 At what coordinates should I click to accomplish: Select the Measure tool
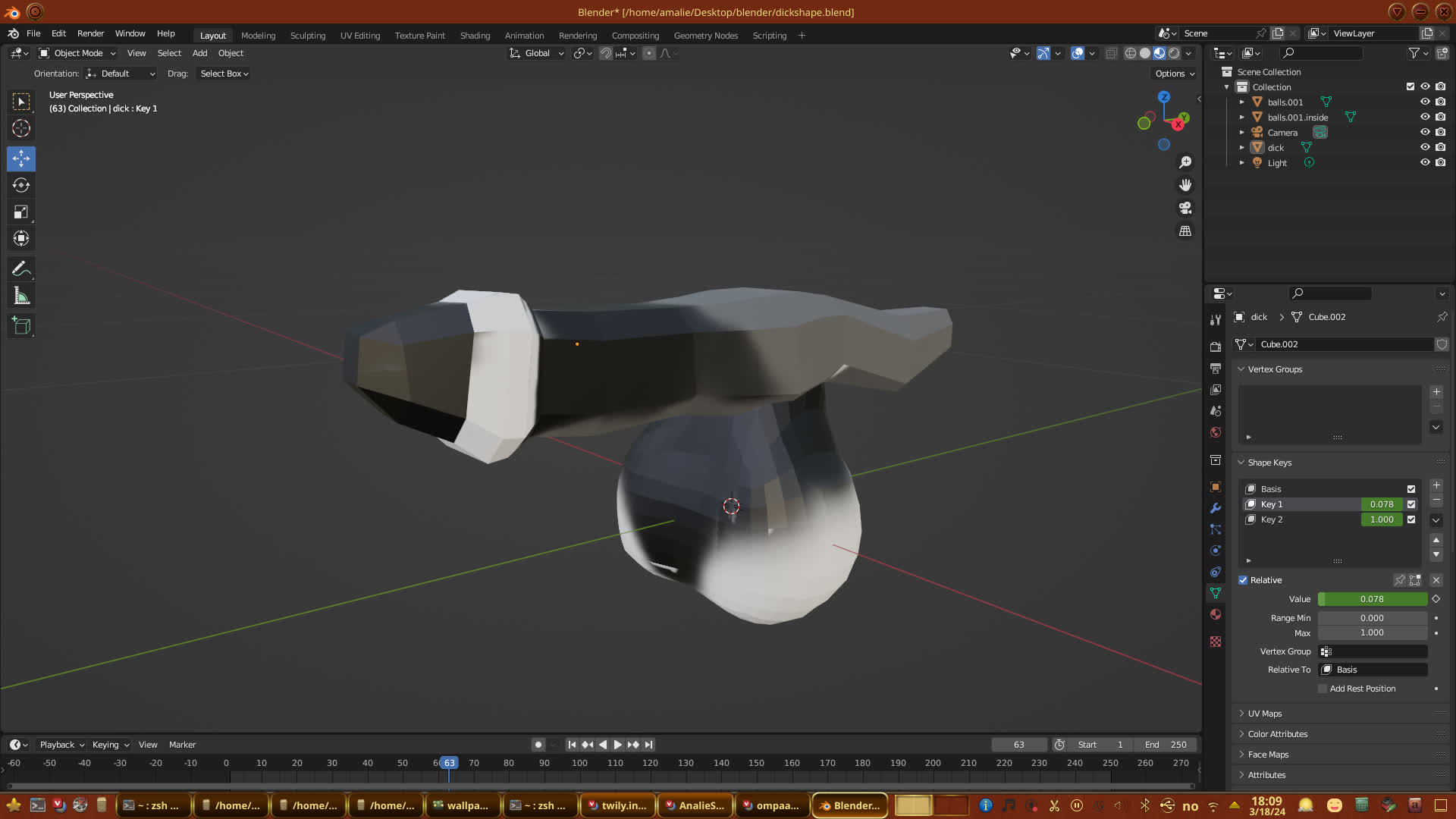[21, 297]
